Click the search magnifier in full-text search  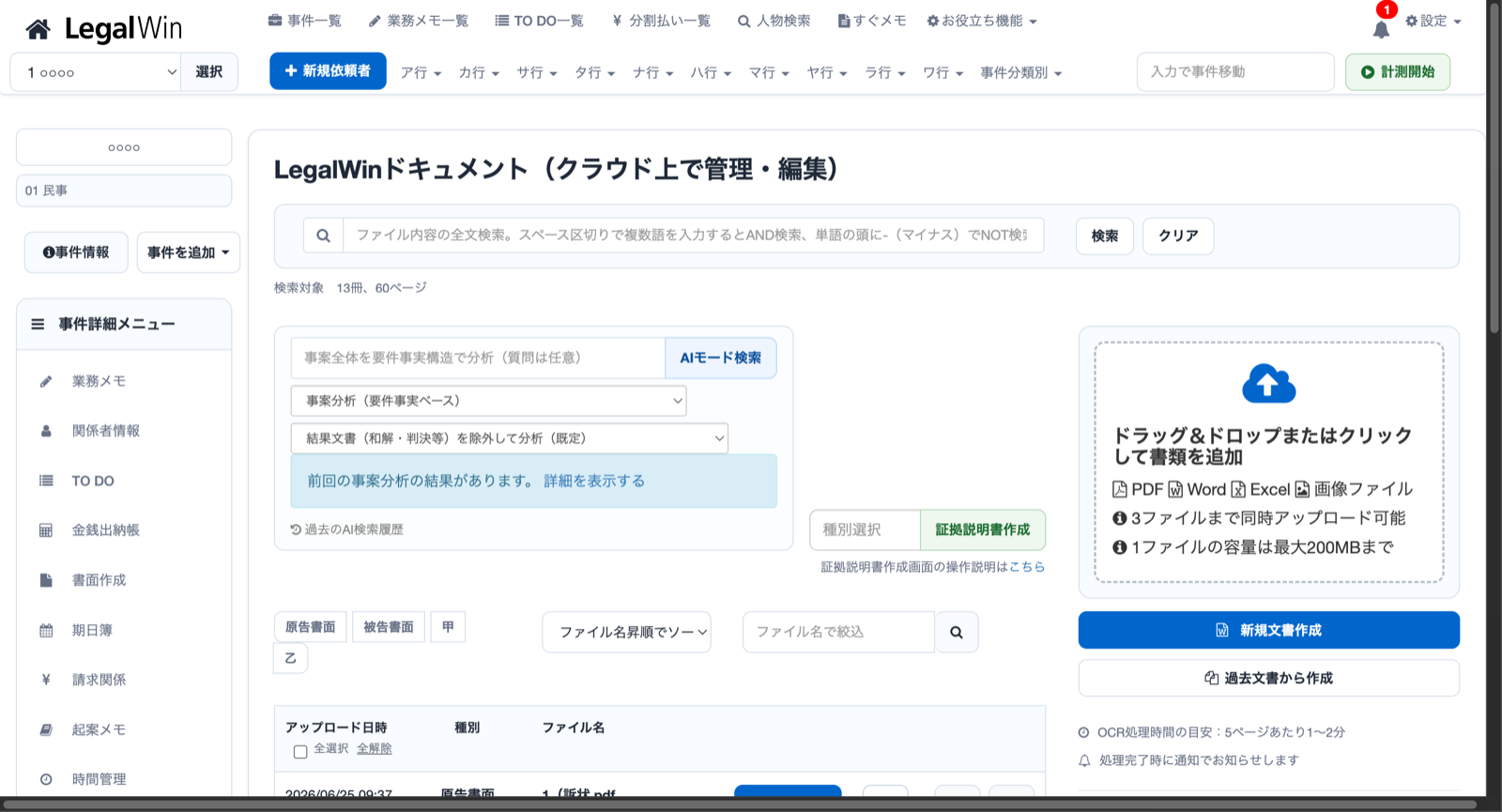coord(323,236)
